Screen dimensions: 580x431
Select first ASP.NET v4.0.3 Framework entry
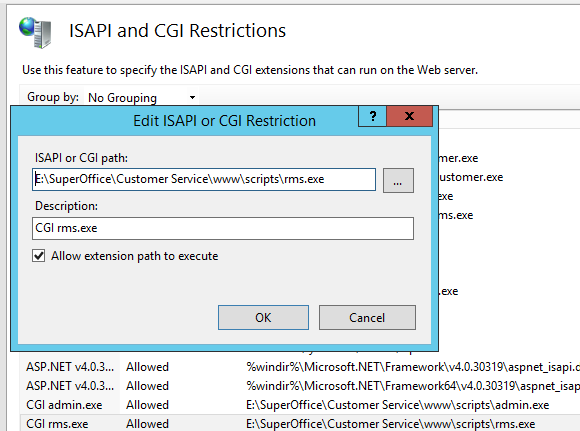coord(300,367)
